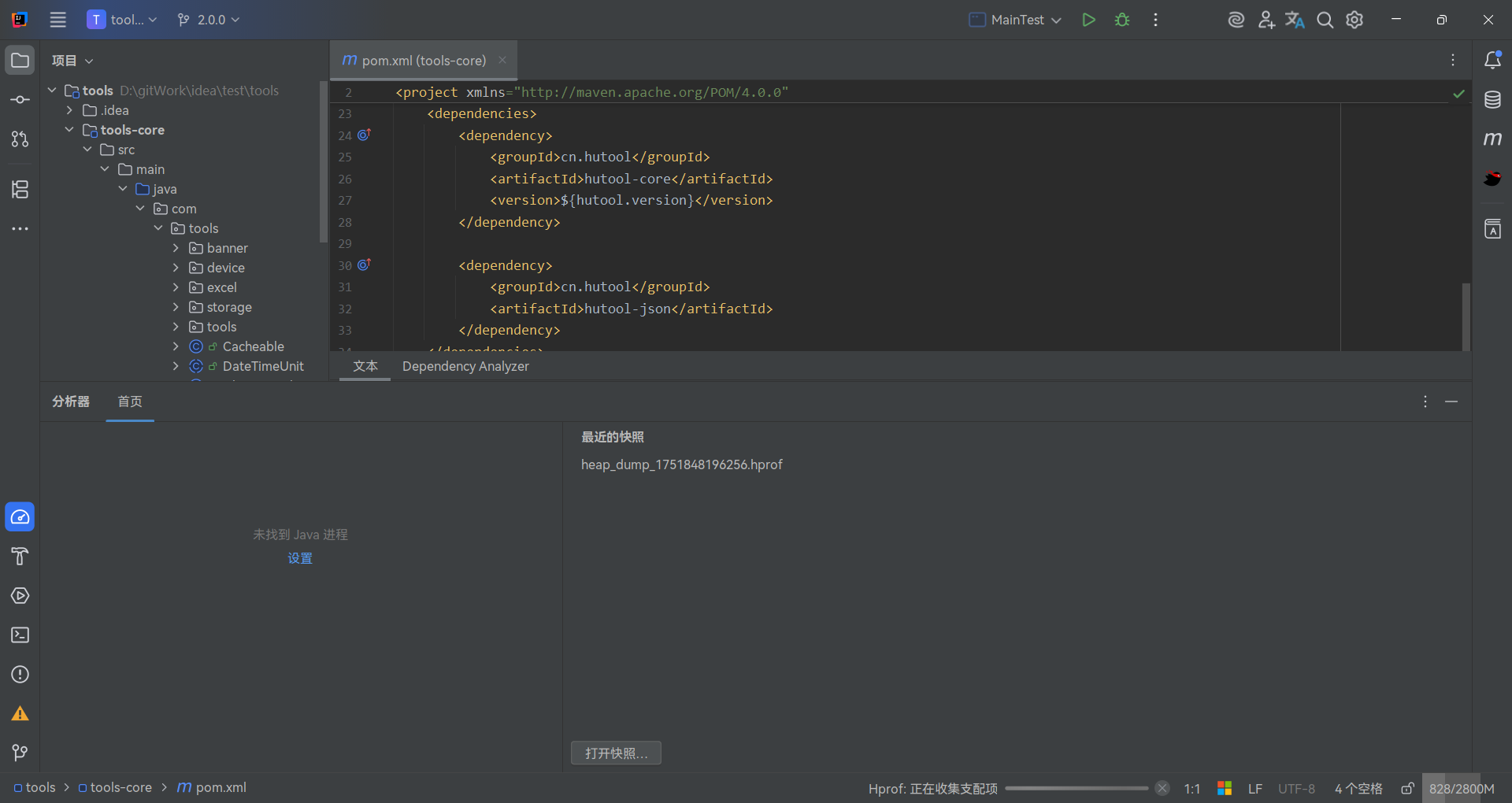Image resolution: width=1512 pixels, height=803 pixels.
Task: Open the red bird plugin tool window
Action: [x=1492, y=179]
